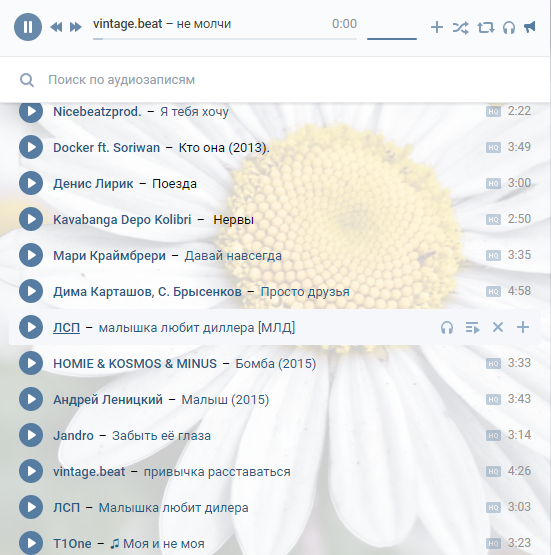Open vintage.beat artist link in player header
Screen dimensions: 551x555
[x=127, y=24]
